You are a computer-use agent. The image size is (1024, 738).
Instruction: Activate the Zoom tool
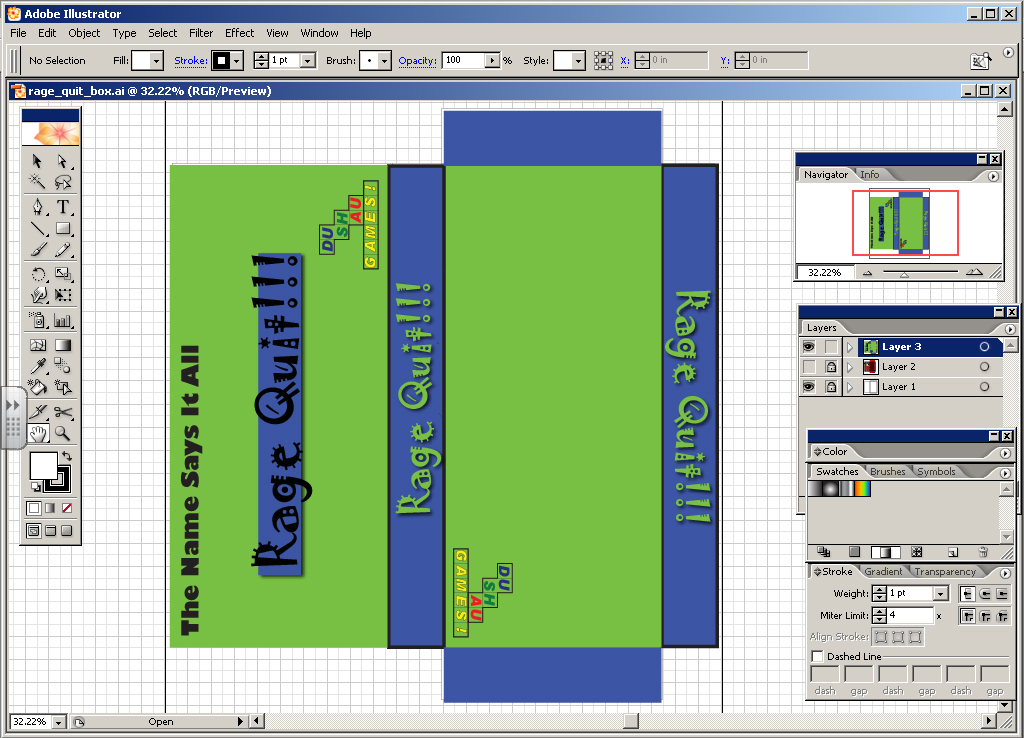point(60,431)
